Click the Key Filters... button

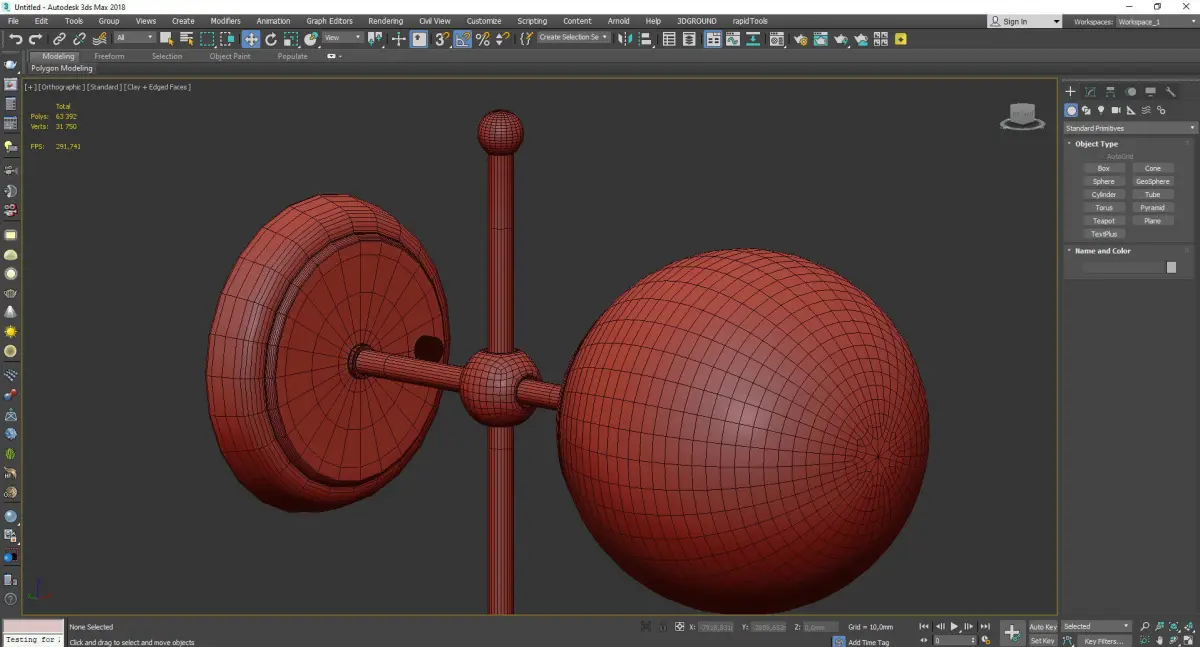[1103, 640]
